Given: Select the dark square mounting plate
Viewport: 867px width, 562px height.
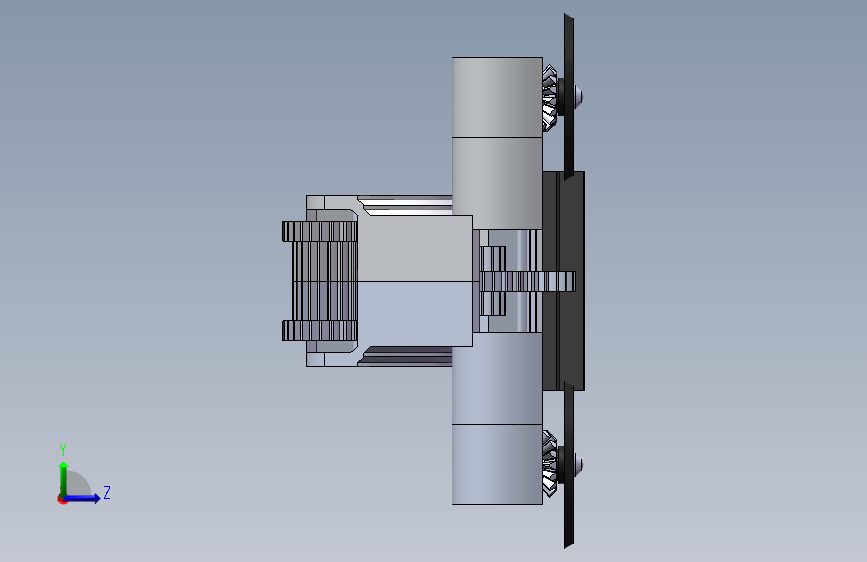Looking at the screenshot, I should pos(563,281).
